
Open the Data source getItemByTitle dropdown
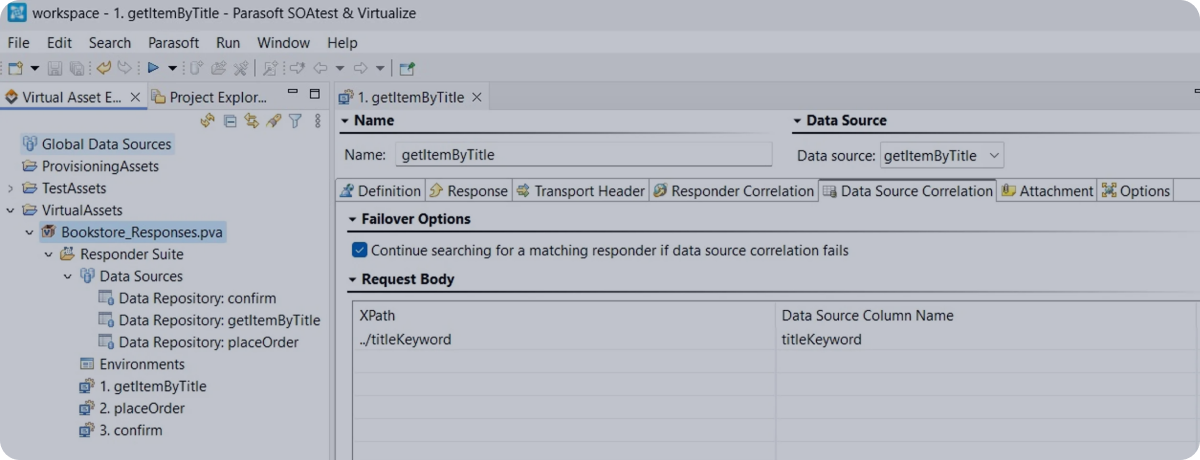pyautogui.click(x=992, y=155)
